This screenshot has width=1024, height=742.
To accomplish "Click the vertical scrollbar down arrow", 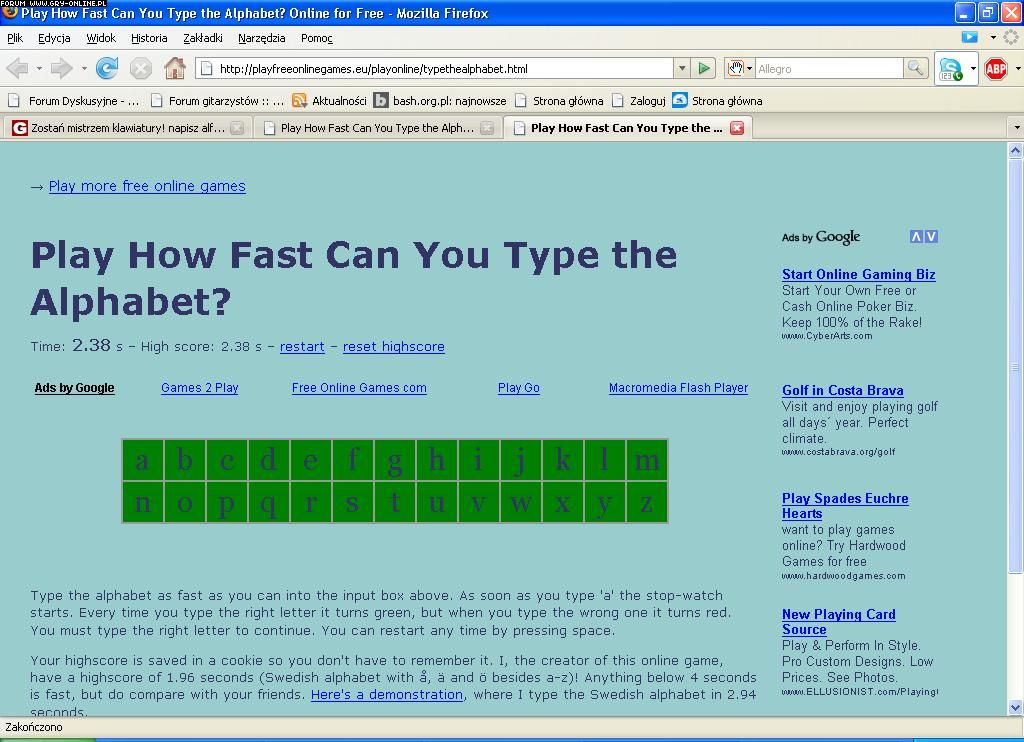I will point(1016,707).
